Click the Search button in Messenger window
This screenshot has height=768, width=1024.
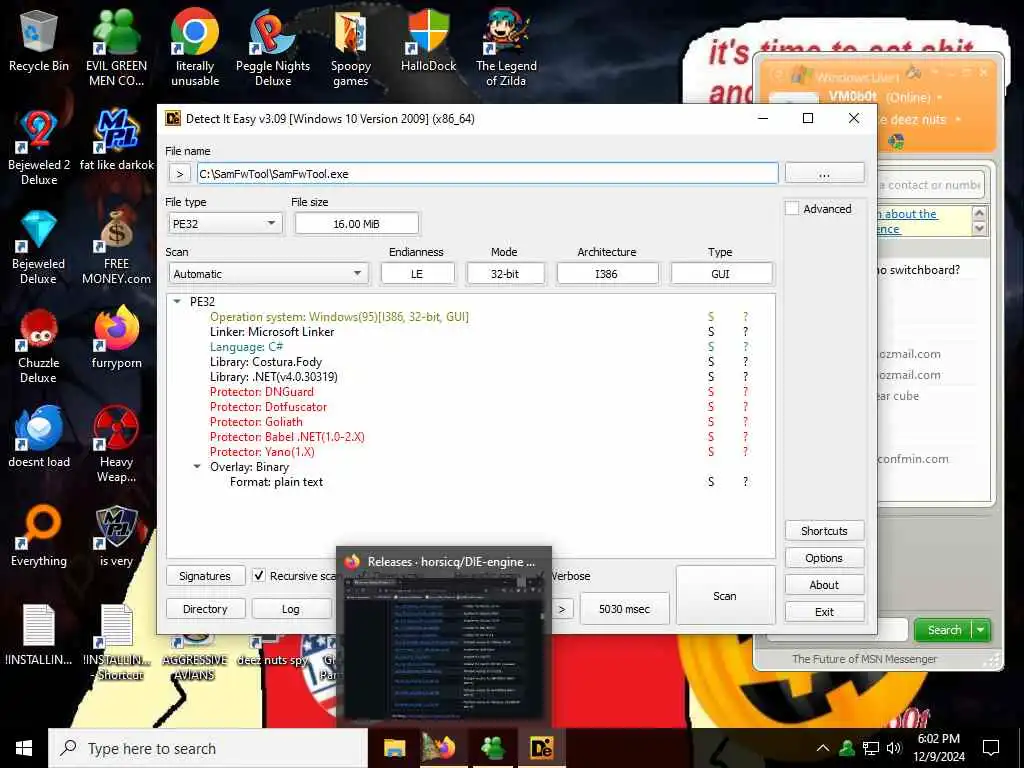point(944,630)
